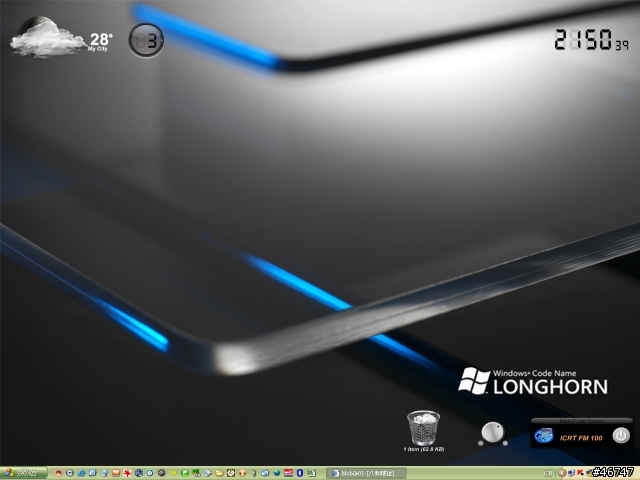Viewport: 640px width, 480px height.
Task: Click the yellow W quick launch icon
Action: [x=173, y=473]
